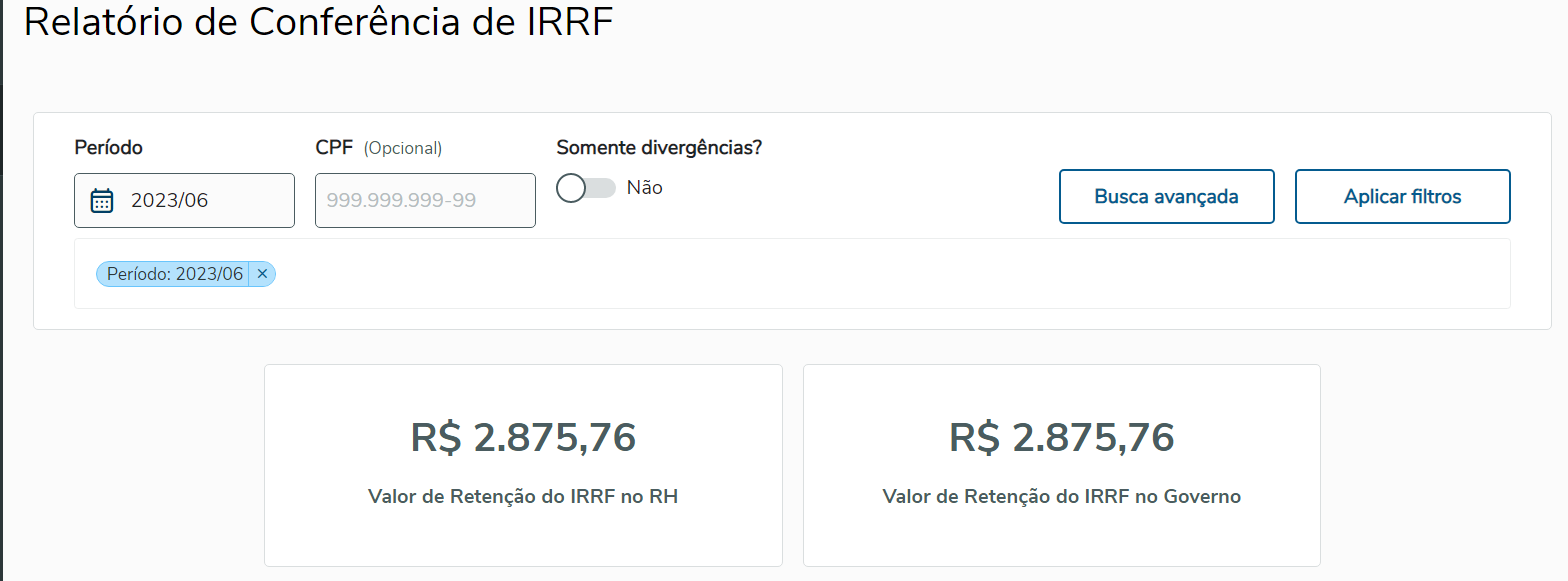Click the Governo retention amount R$ 2.875,76
Screen dimensions: 1568x581
point(1061,438)
